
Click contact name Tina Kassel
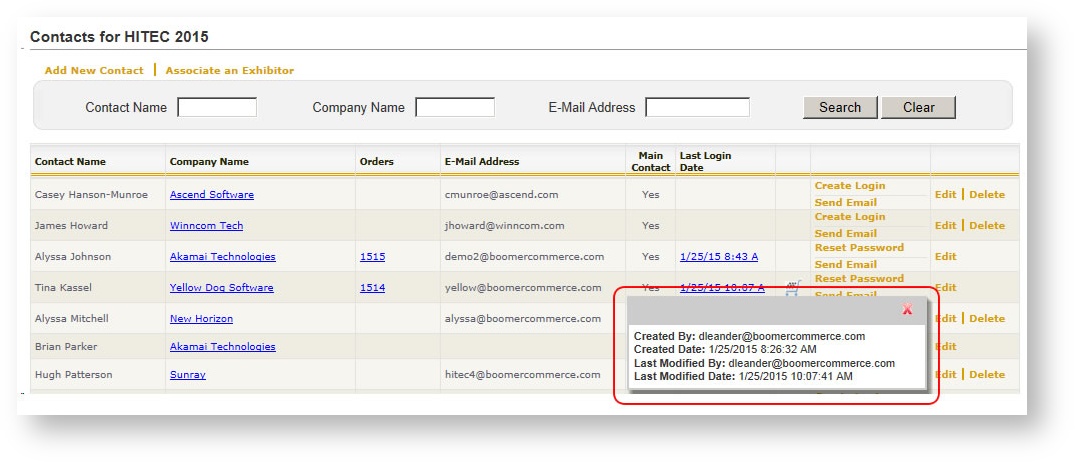(63, 287)
